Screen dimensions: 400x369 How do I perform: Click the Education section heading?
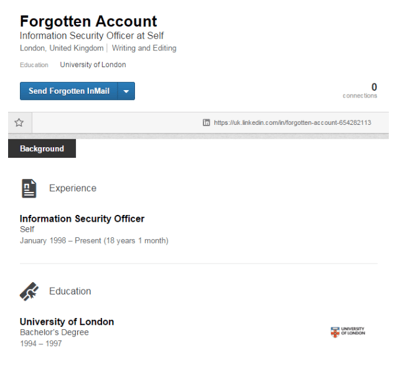click(70, 291)
